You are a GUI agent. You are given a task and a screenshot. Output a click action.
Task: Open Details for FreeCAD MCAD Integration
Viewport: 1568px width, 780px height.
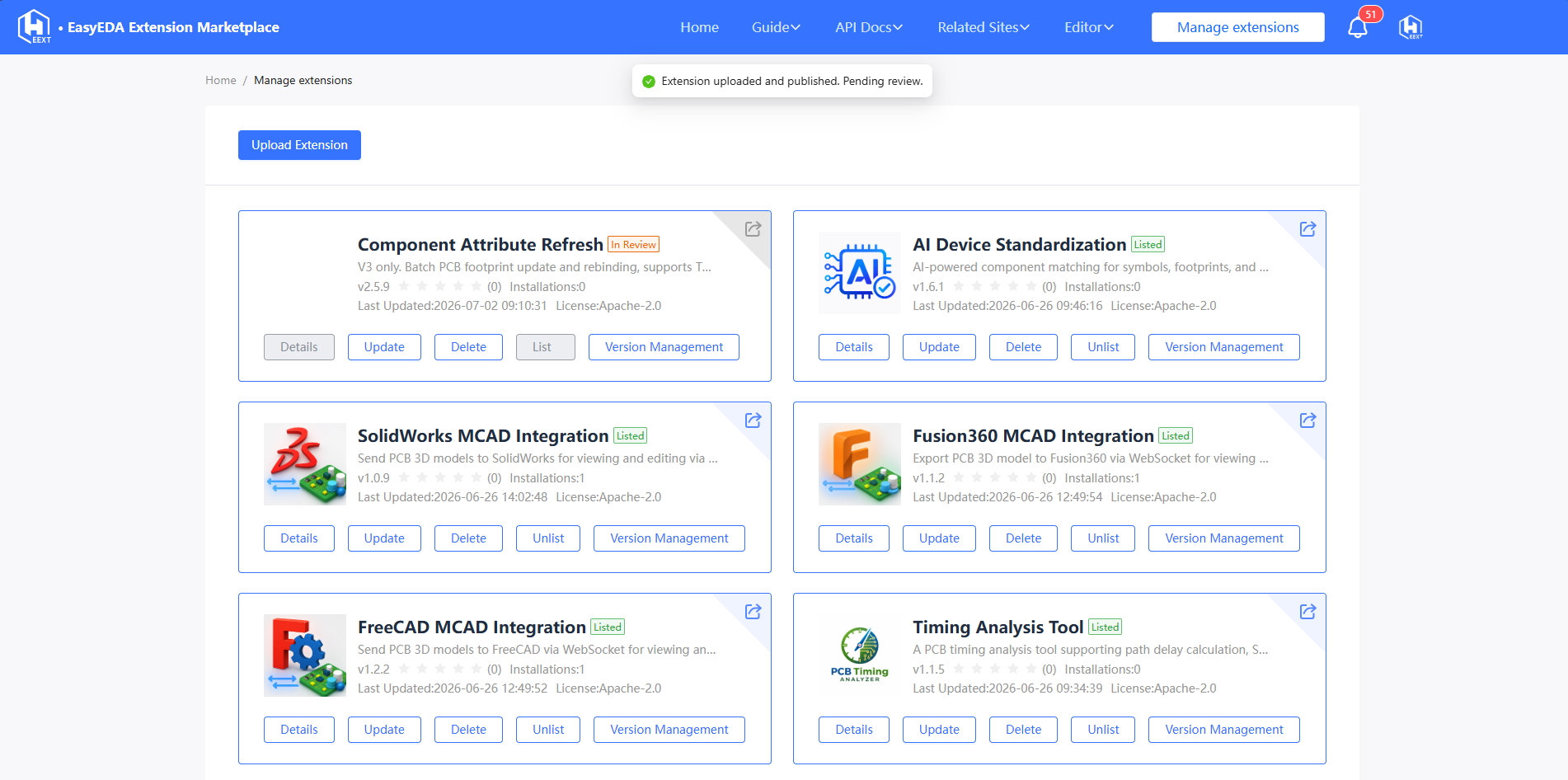point(299,730)
